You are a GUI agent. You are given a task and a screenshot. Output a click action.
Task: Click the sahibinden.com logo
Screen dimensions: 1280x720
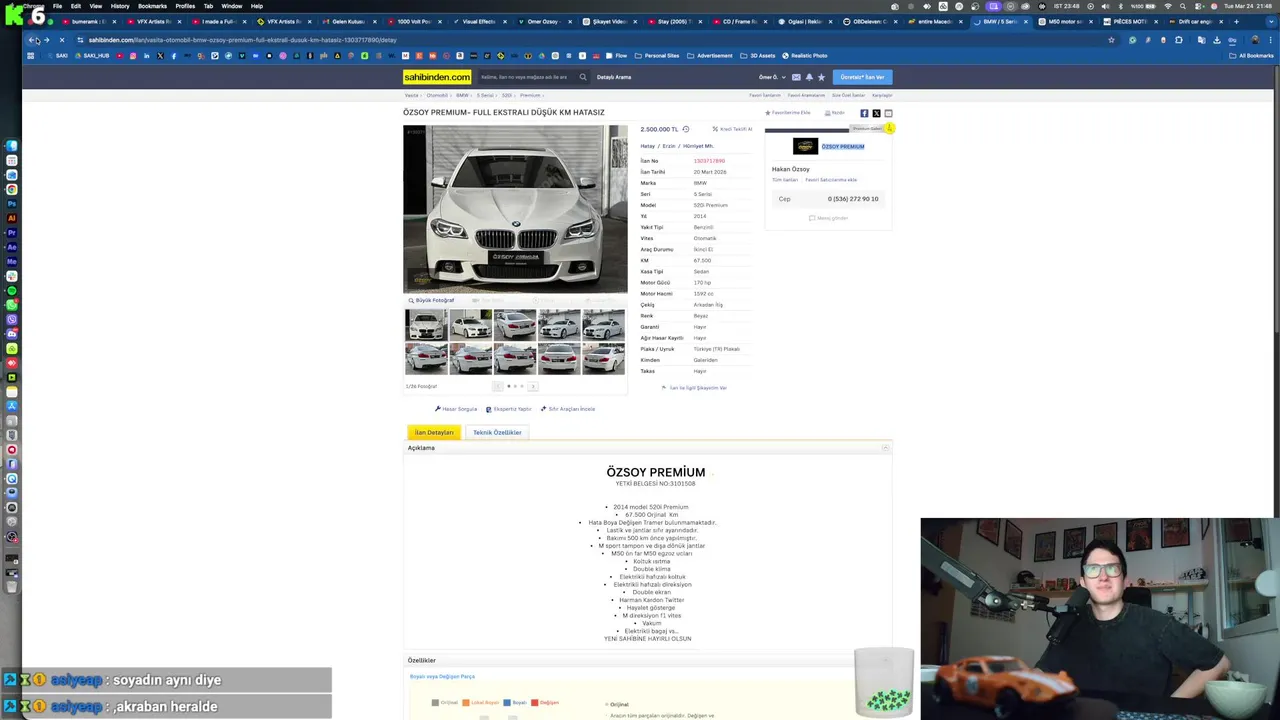click(x=437, y=77)
